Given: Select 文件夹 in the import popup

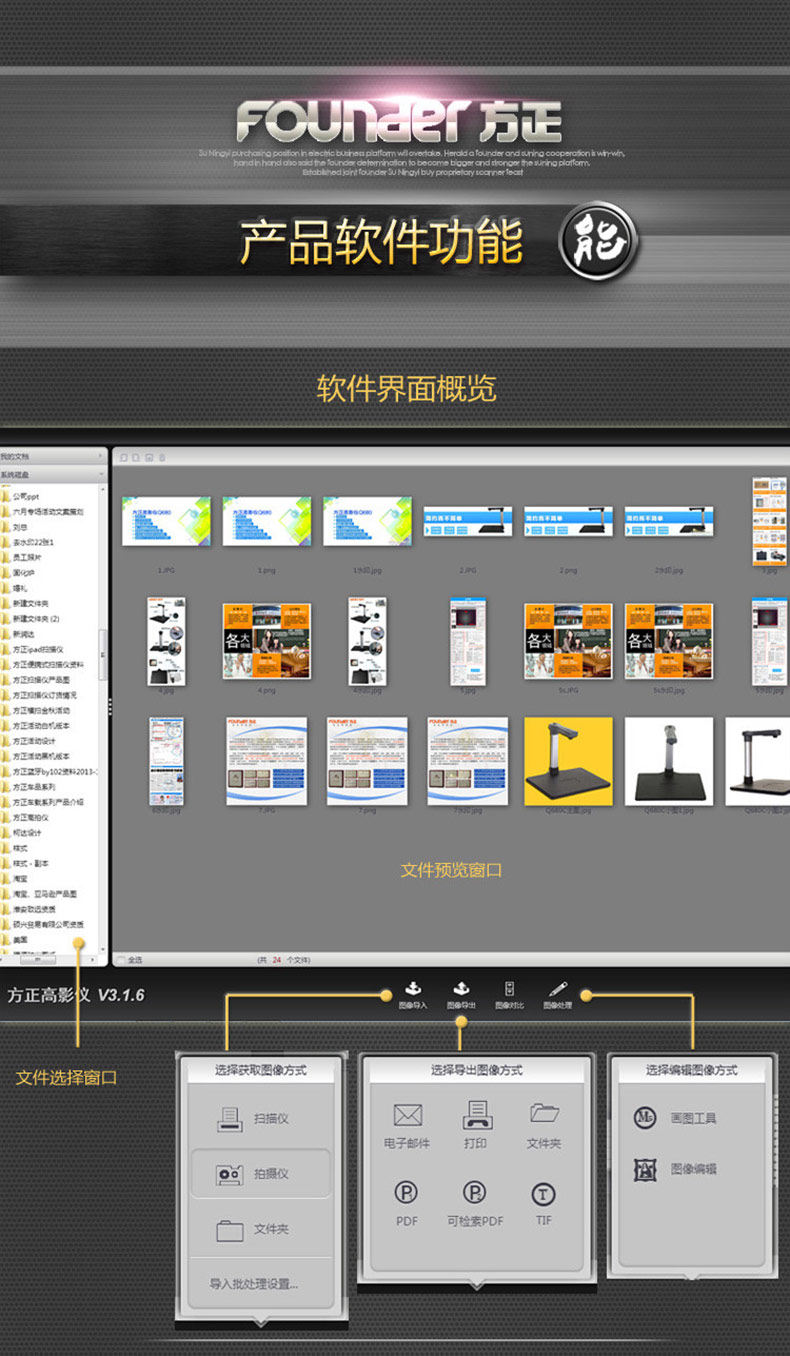Looking at the screenshot, I should [x=253, y=1229].
